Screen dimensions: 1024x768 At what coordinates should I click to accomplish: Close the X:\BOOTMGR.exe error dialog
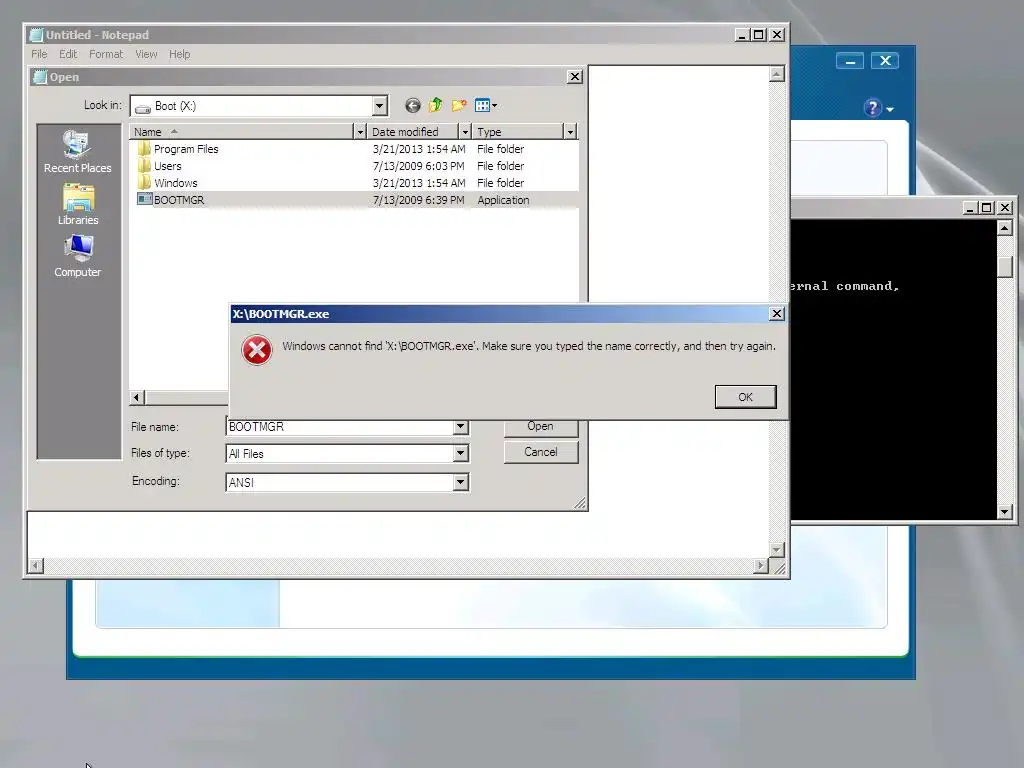click(x=776, y=313)
